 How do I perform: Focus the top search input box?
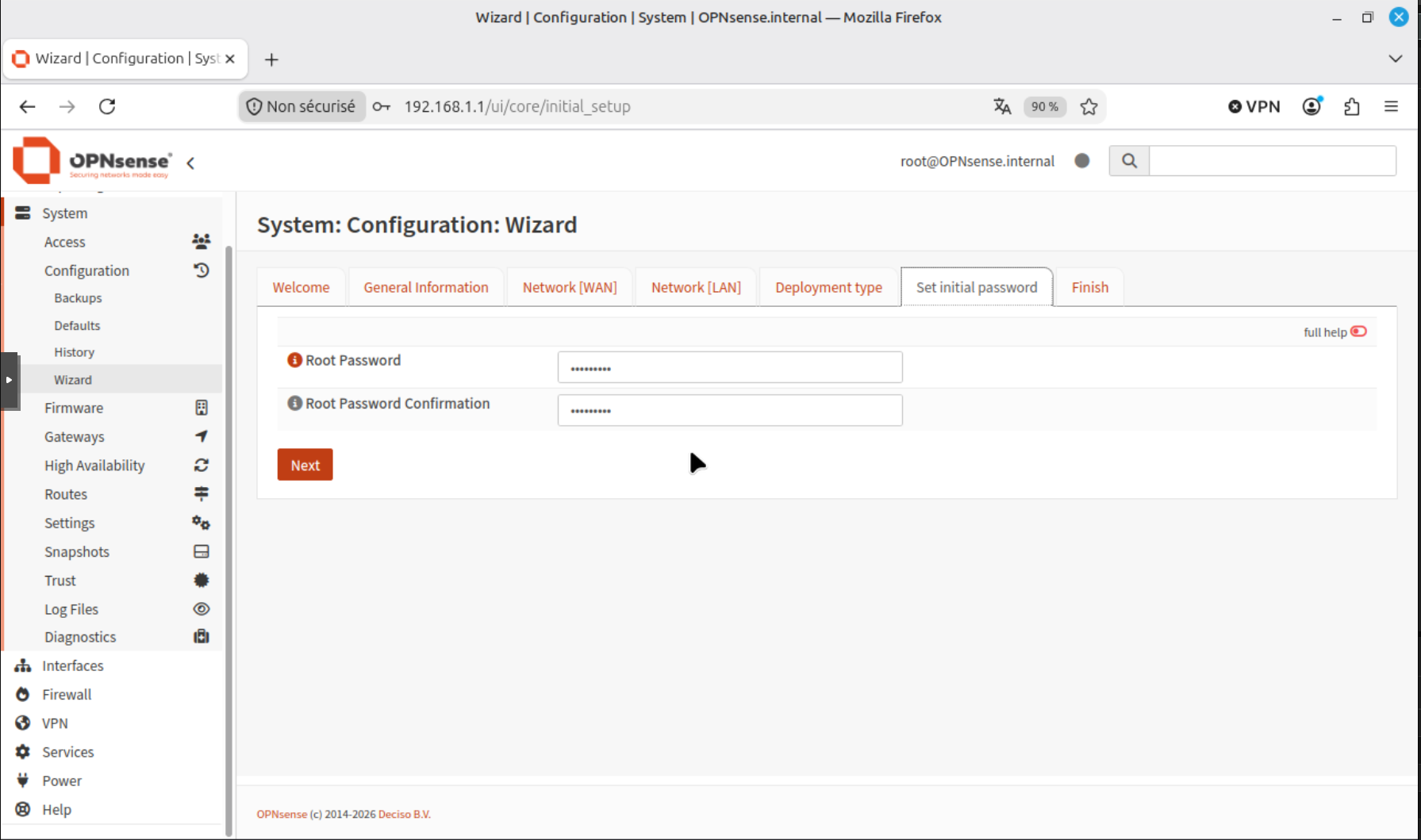tap(1273, 161)
